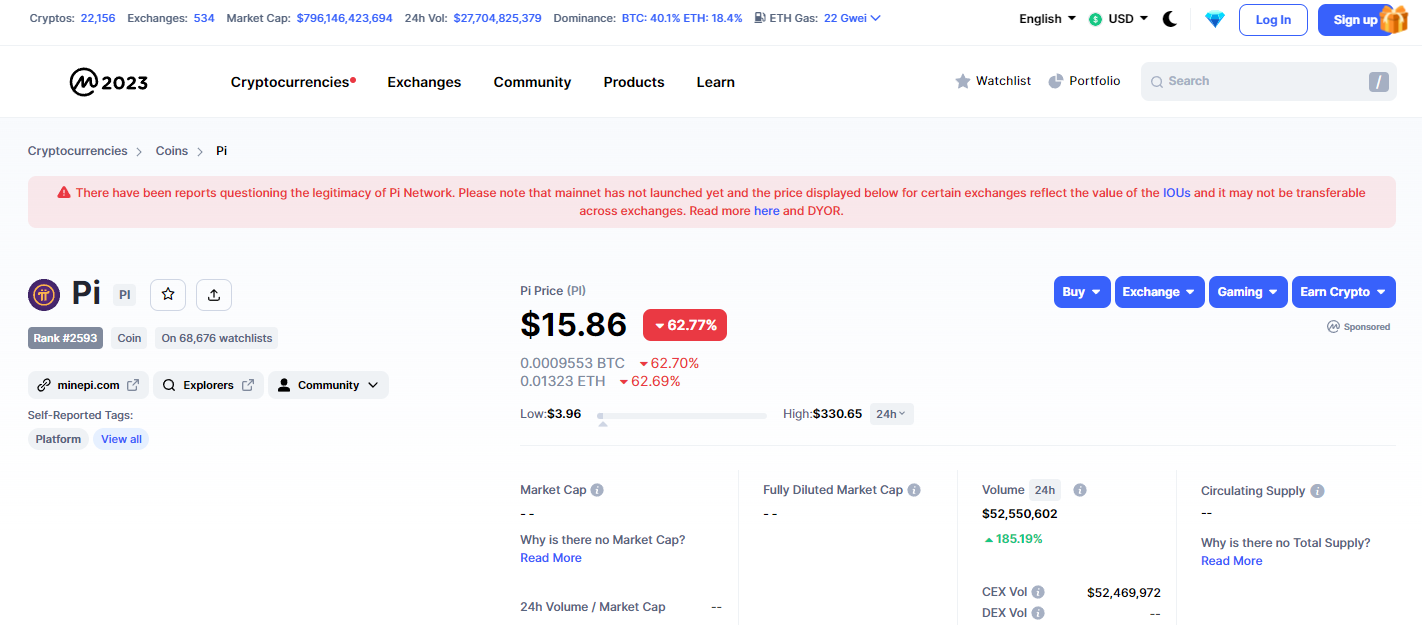The image size is (1422, 638).
Task: Click the CoinMarketCap 2023 logo
Action: tap(108, 82)
